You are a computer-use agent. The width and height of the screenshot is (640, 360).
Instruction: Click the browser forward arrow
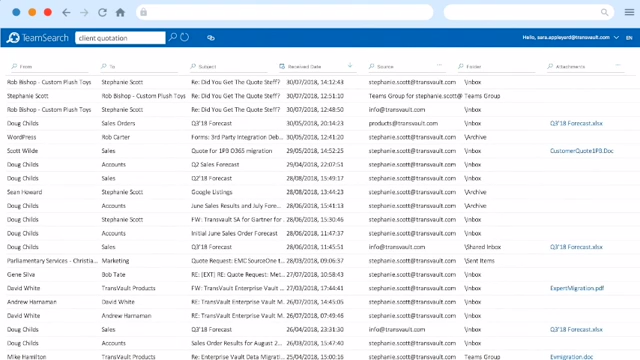tap(84, 12)
